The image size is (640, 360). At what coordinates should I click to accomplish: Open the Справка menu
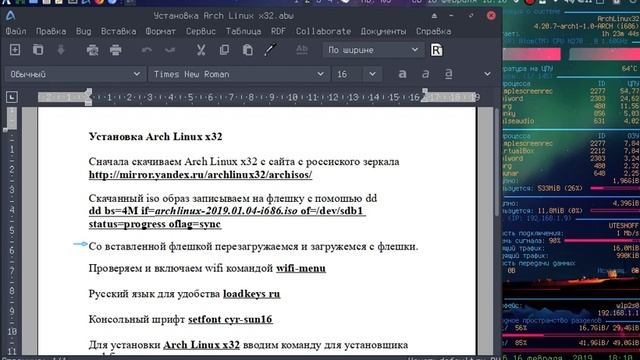433,31
